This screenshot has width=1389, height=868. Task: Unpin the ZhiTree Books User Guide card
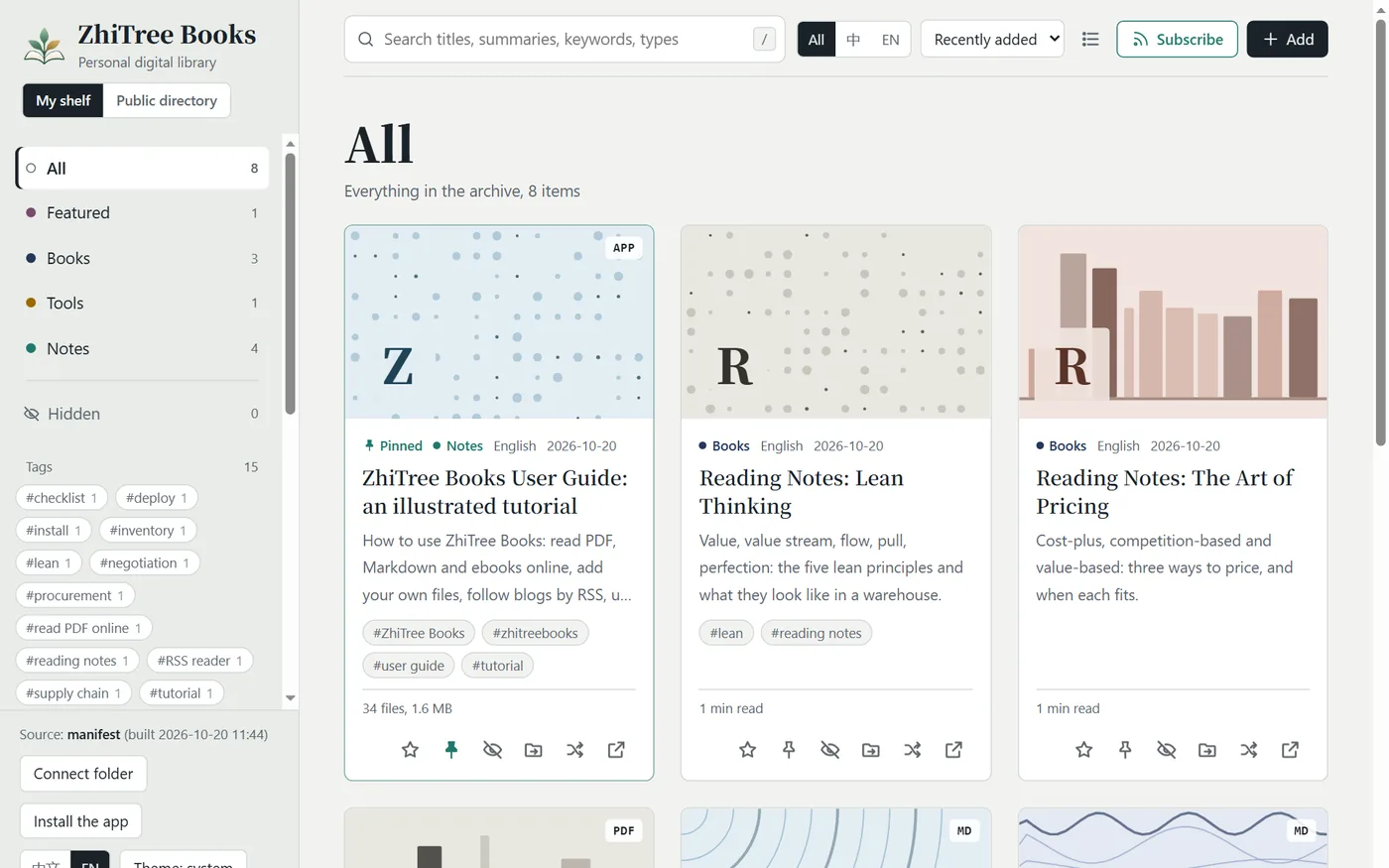451,750
